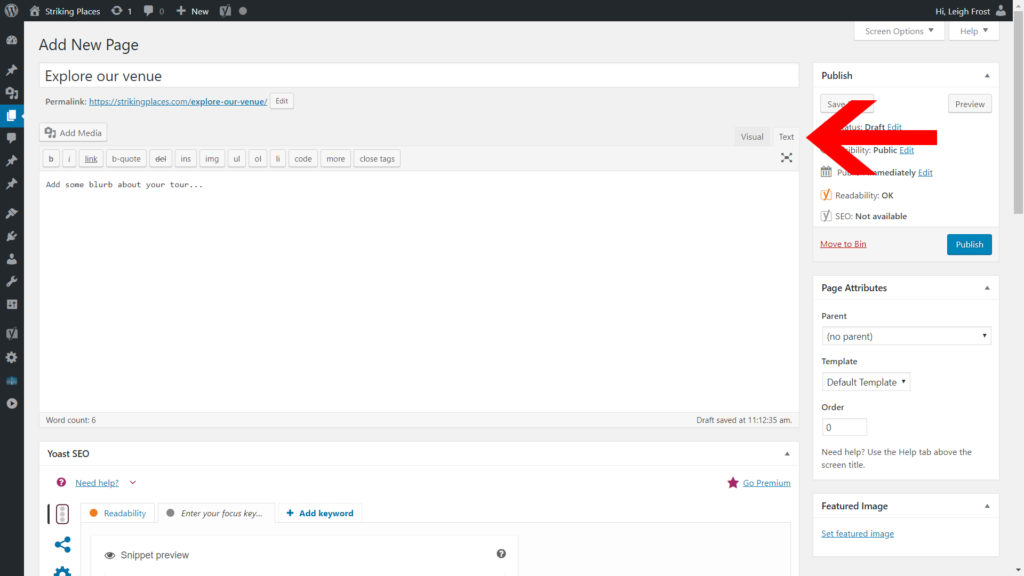This screenshot has width=1024, height=576.
Task: Open the Users sidebar icon
Action: click(12, 259)
